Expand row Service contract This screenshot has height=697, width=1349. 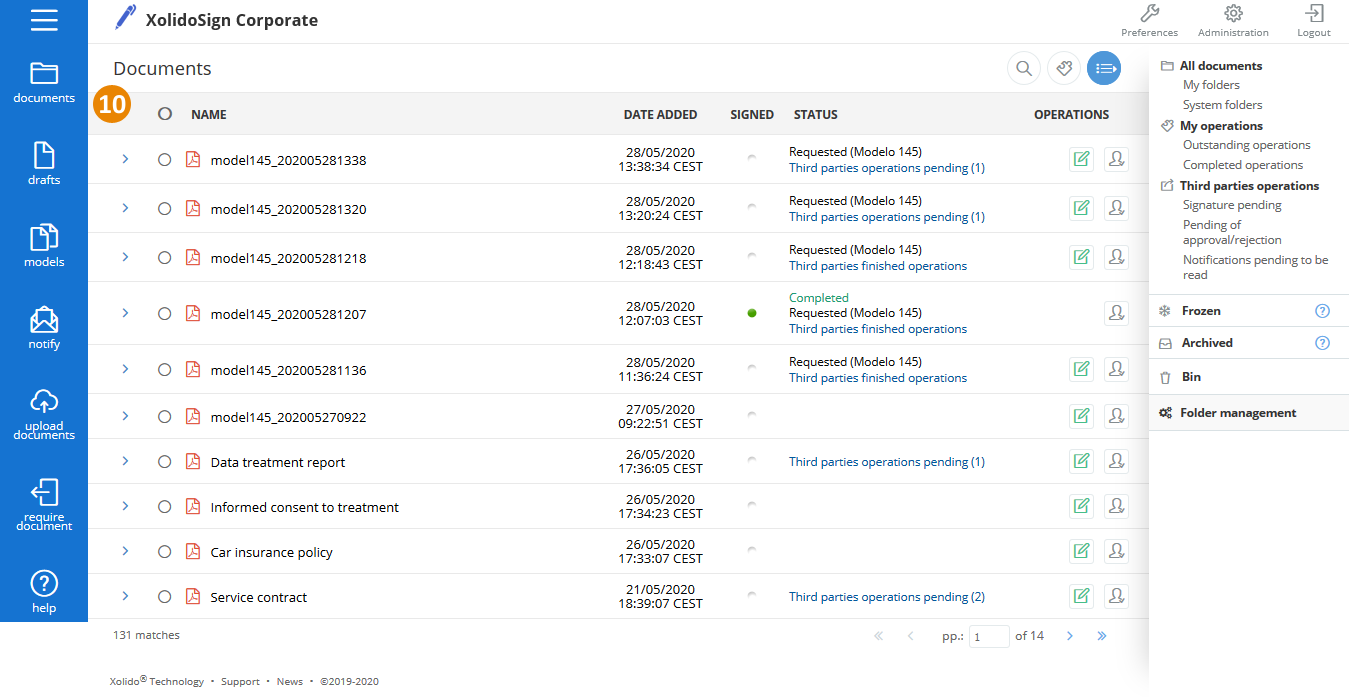tap(125, 596)
